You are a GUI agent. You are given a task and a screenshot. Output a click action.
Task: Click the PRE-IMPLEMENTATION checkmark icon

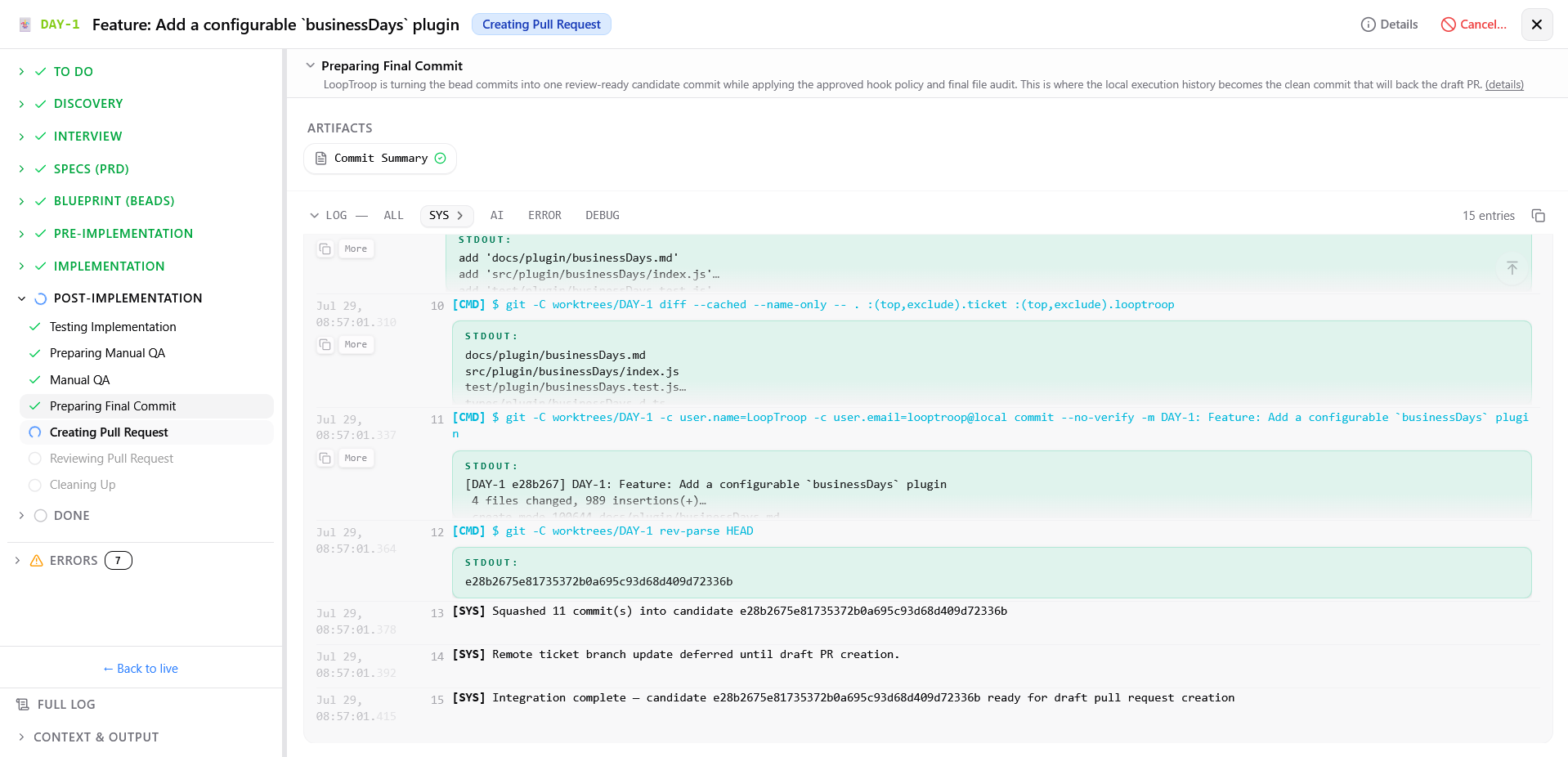pyautogui.click(x=40, y=234)
